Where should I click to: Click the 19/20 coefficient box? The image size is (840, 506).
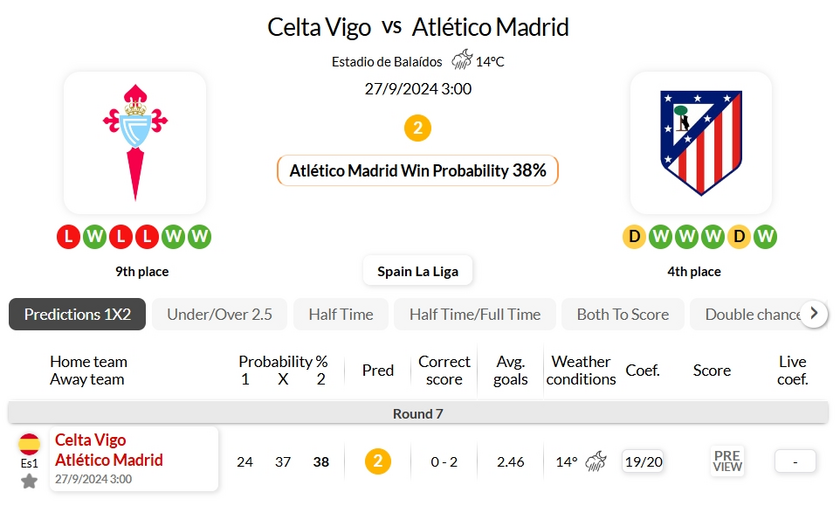(643, 461)
